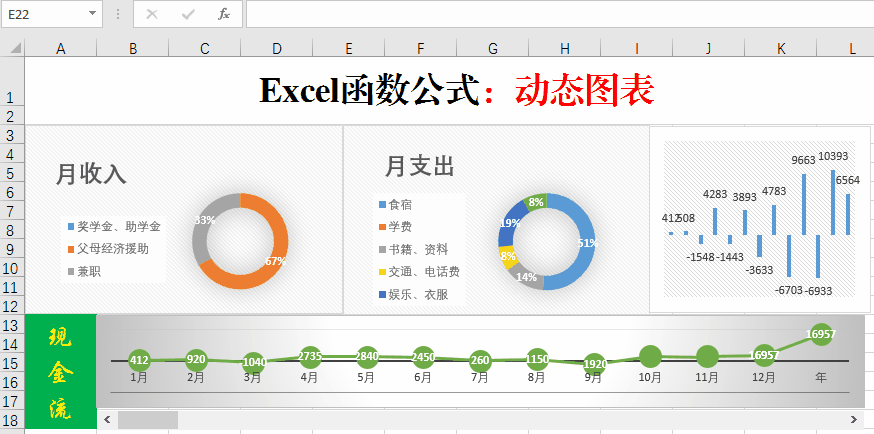Click the dark blue 19% expense donut segment
This screenshot has width=874, height=434.
(508, 223)
